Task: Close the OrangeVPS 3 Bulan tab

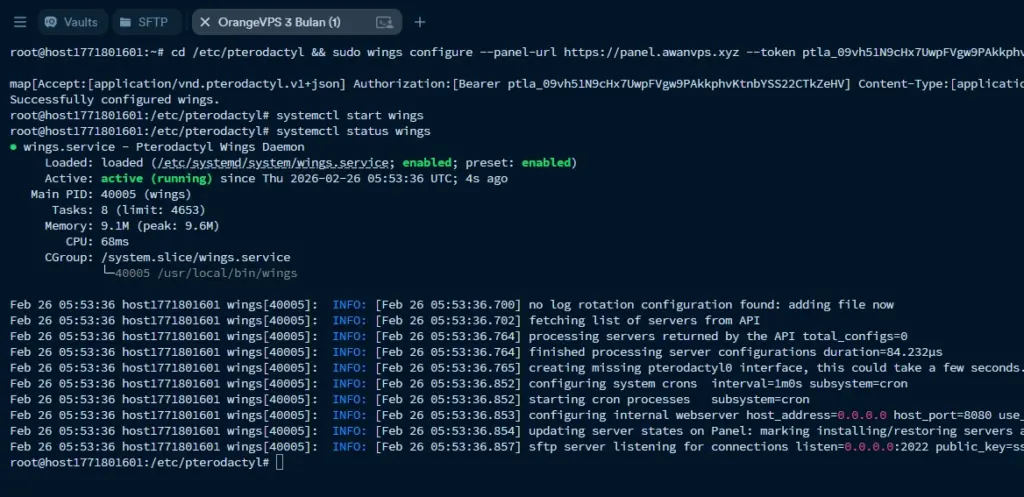Action: click(x=205, y=22)
